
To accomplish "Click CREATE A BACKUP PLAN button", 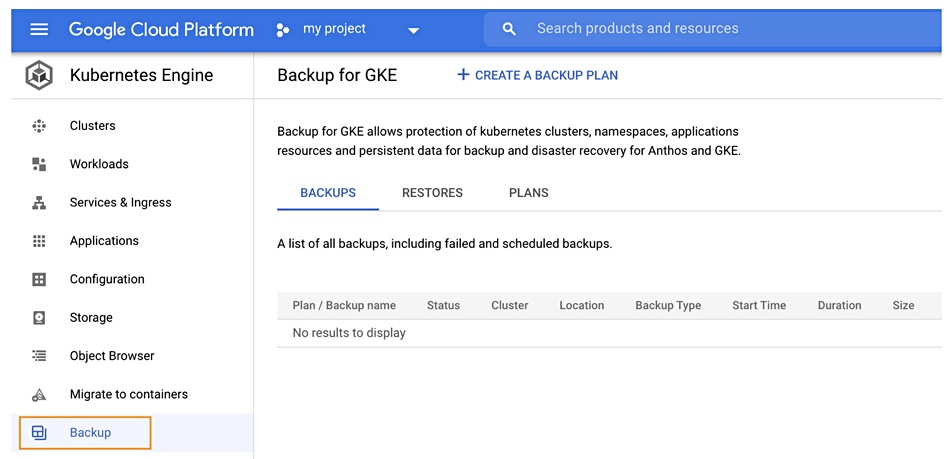I will tap(537, 76).
